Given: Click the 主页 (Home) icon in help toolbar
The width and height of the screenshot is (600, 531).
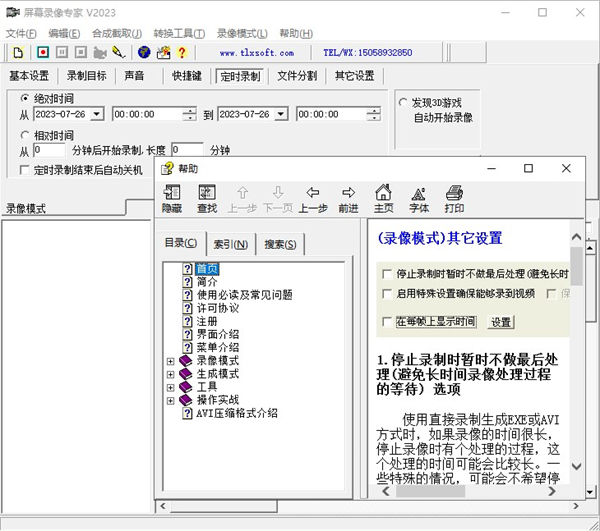Looking at the screenshot, I should 383,199.
